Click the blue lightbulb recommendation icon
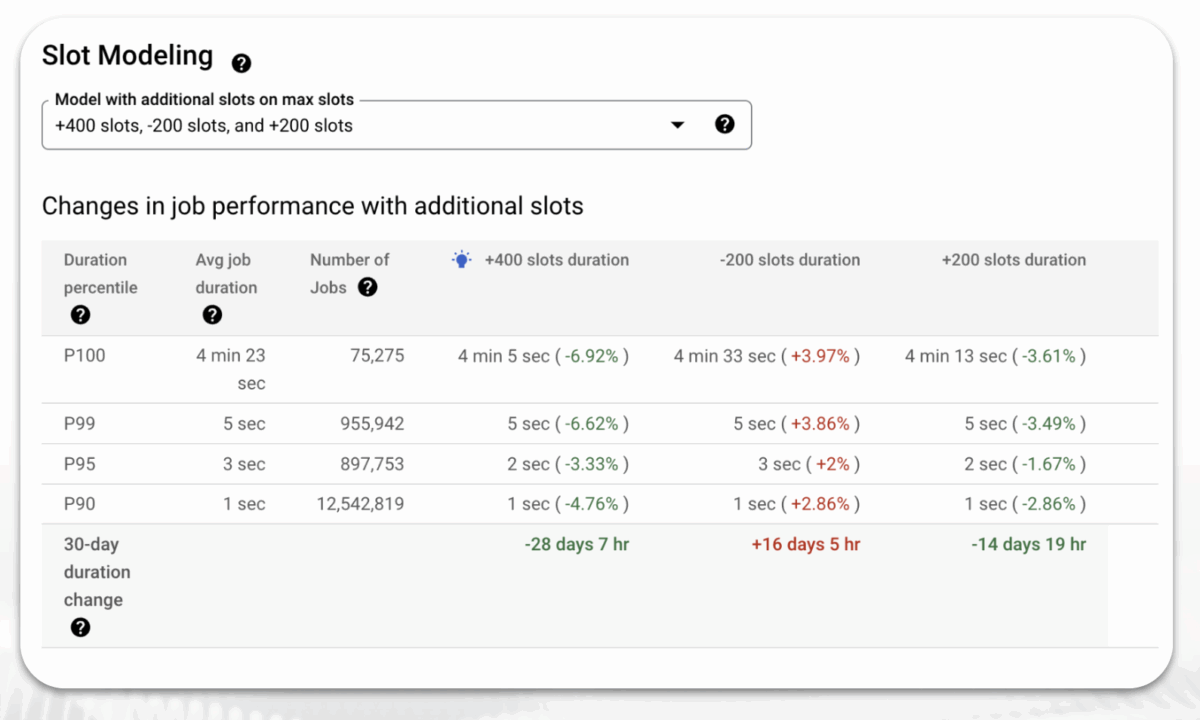Screen dimensions: 1200x720 (x=461, y=259)
